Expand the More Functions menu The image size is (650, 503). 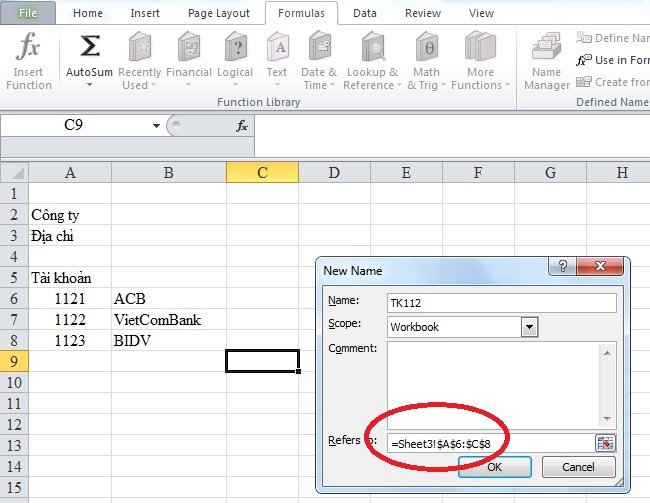coord(480,60)
